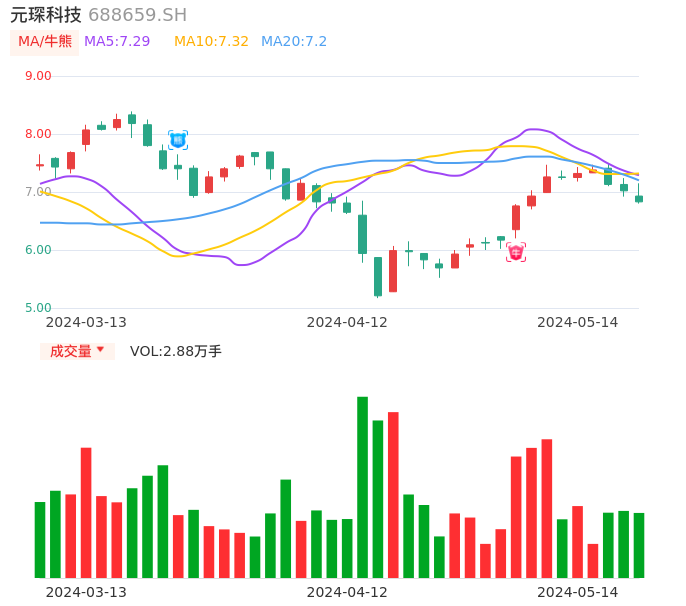Click the 2024-03-13 date under the volume chart

click(86, 592)
